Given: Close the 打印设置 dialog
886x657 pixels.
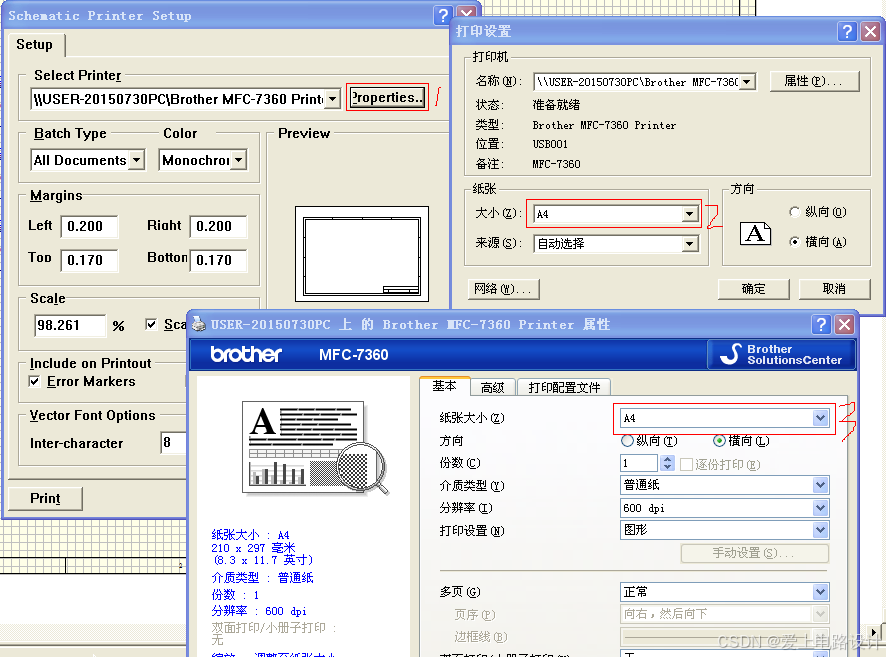Looking at the screenshot, I should click(x=870, y=31).
